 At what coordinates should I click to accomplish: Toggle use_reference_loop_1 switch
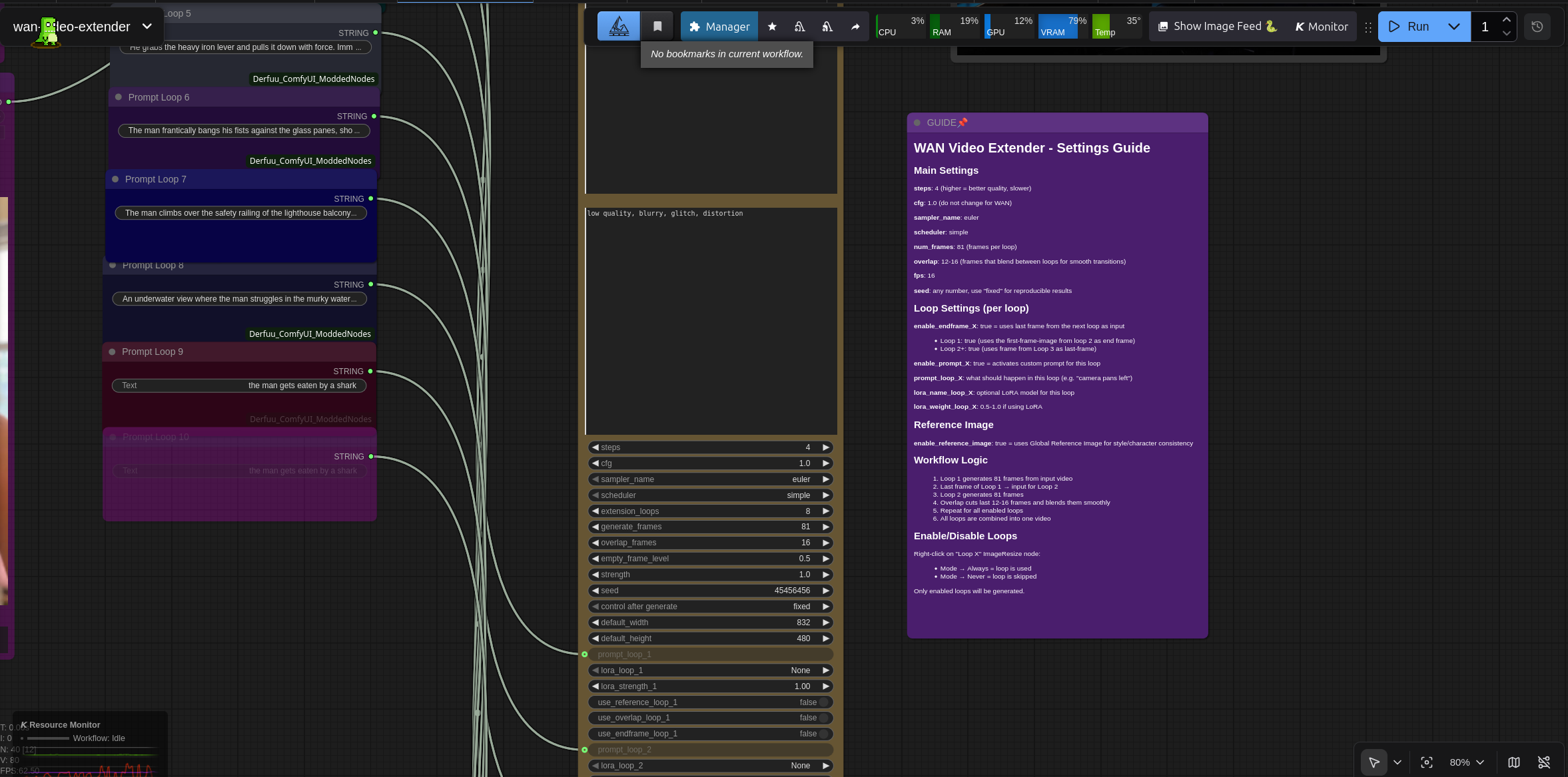pyautogui.click(x=823, y=702)
